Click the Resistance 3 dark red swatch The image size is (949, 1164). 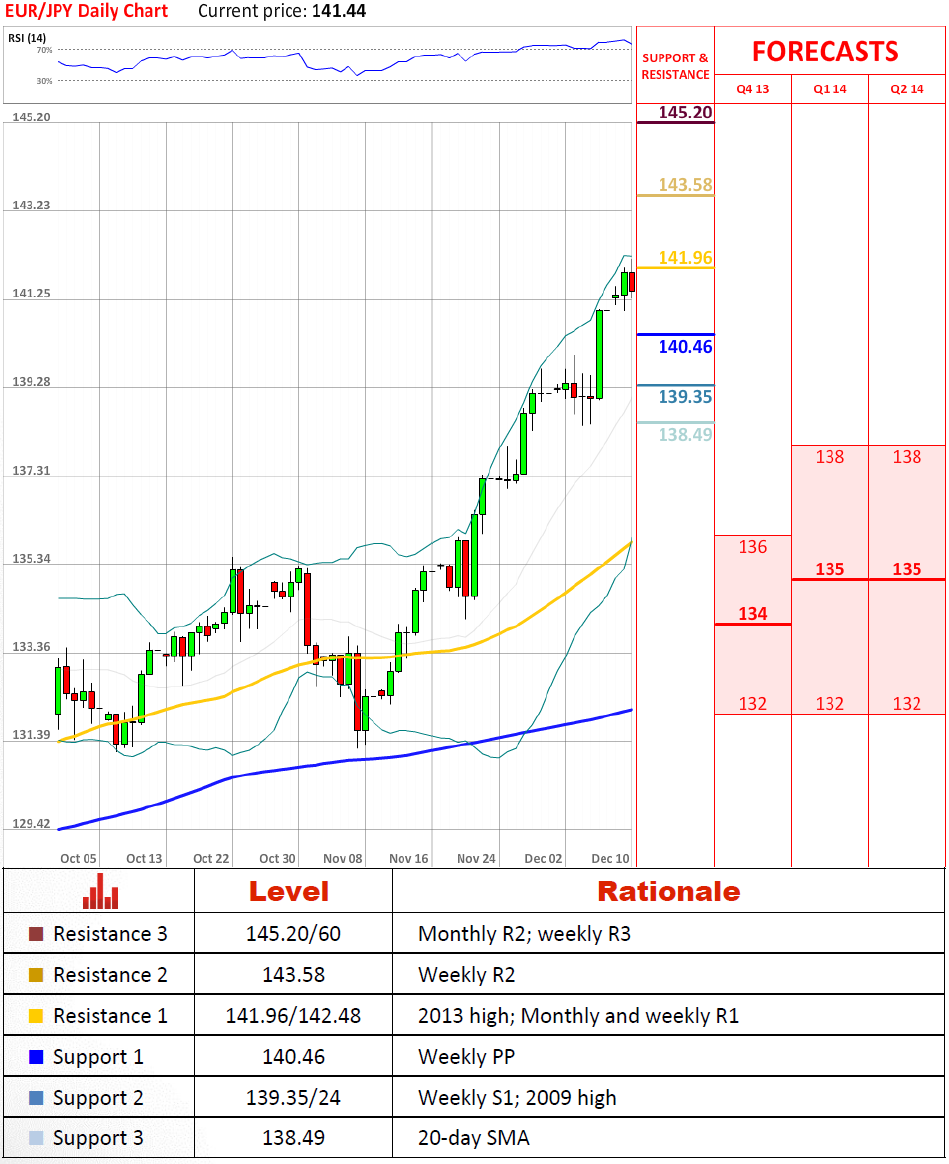point(36,935)
